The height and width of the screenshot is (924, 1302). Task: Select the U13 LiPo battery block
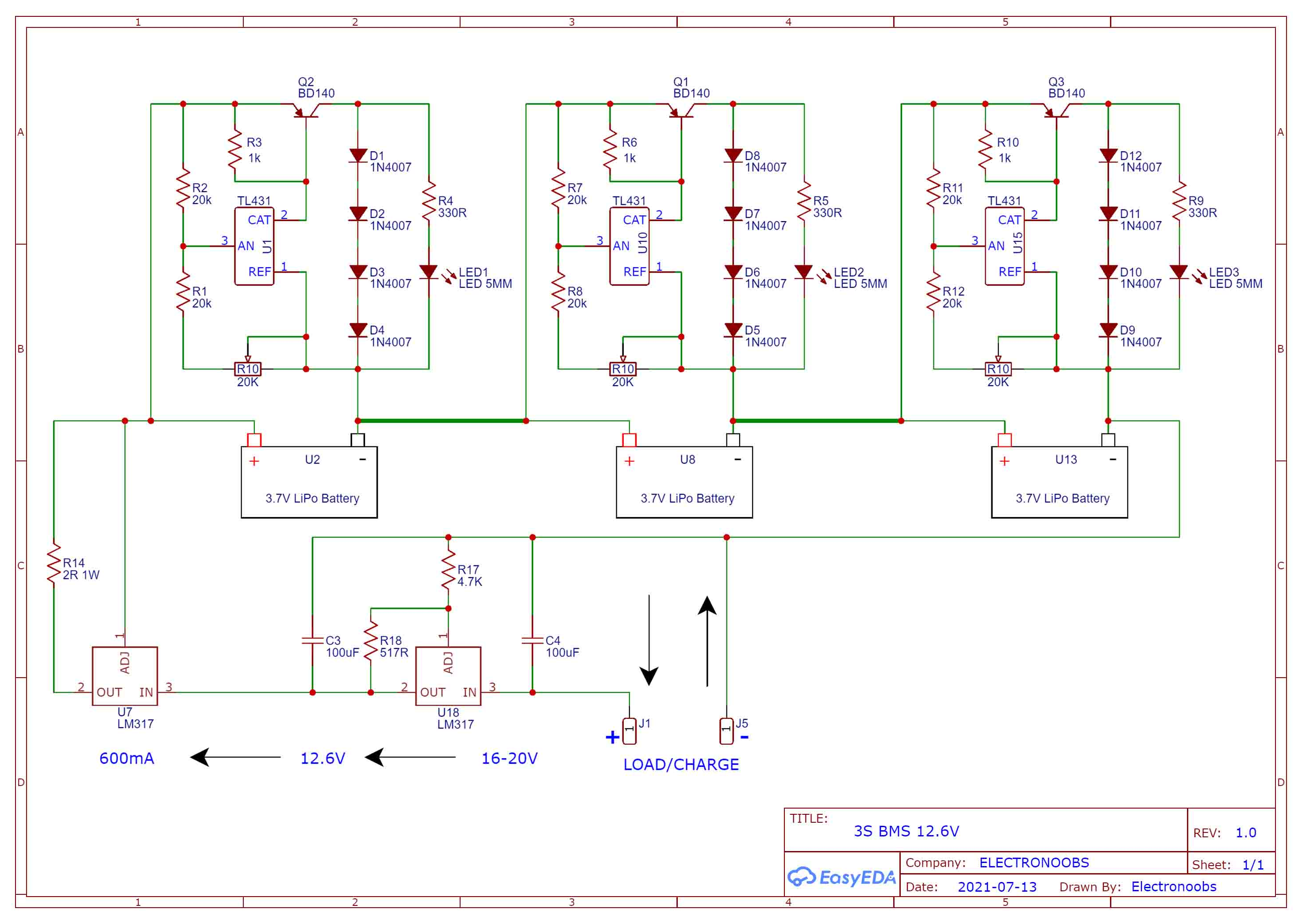1059,482
